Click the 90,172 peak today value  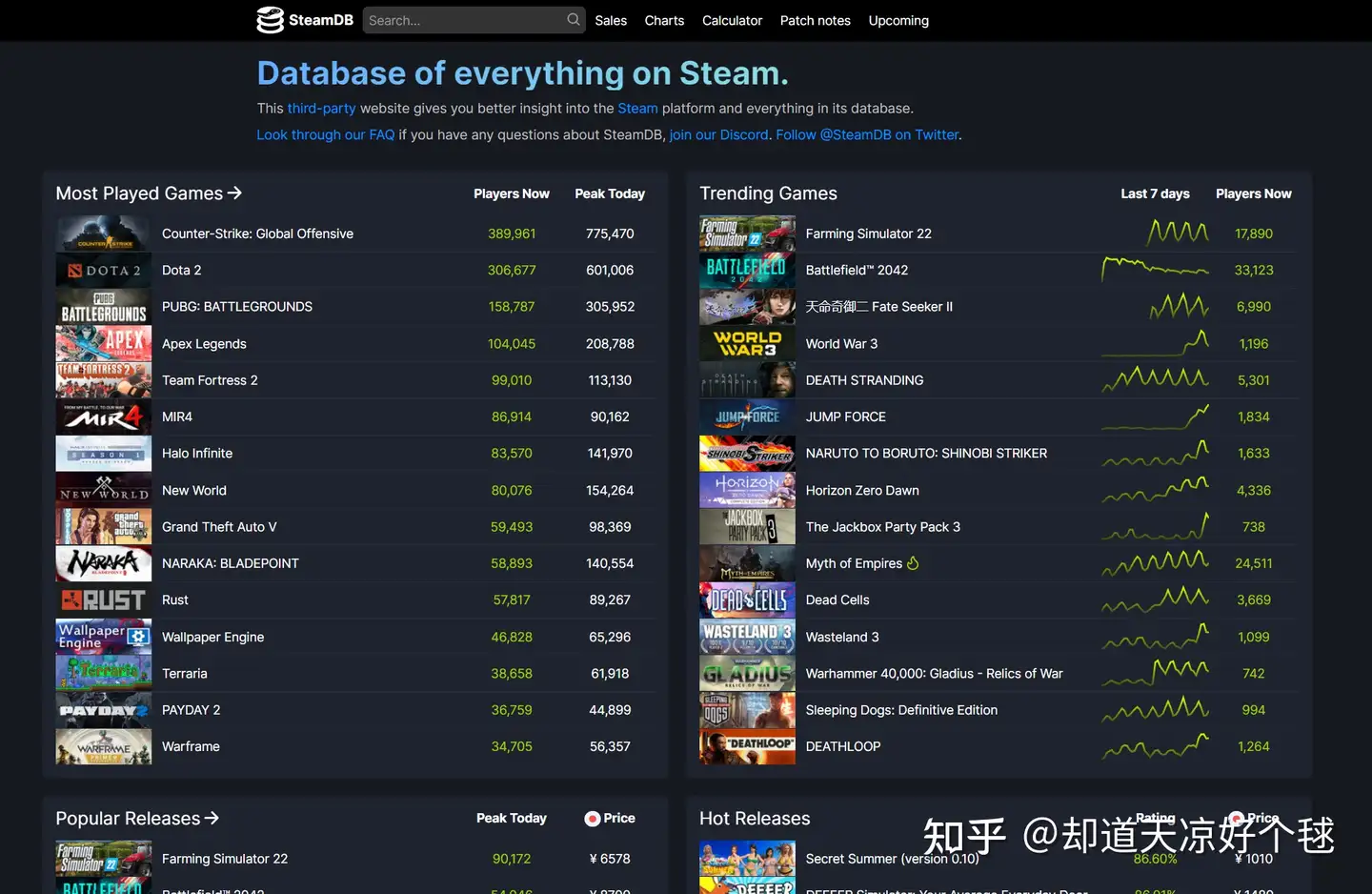pos(512,859)
